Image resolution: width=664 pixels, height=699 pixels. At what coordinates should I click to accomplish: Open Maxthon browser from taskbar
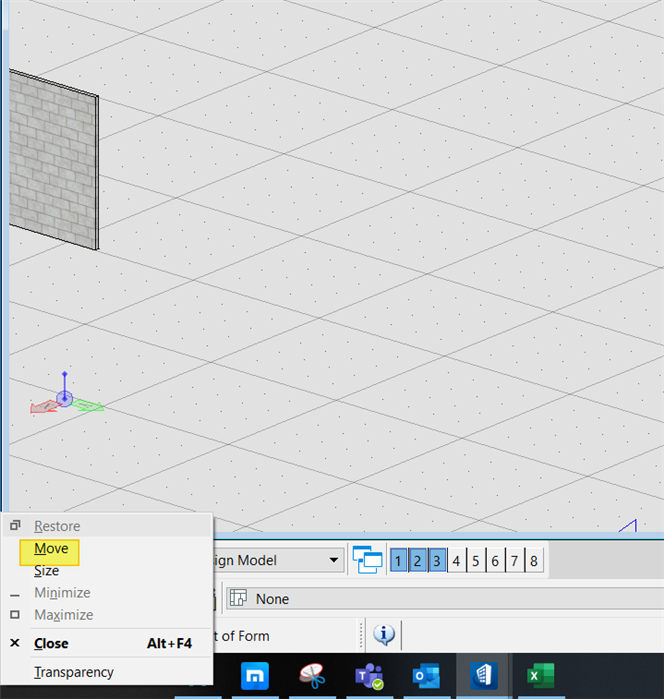point(255,676)
